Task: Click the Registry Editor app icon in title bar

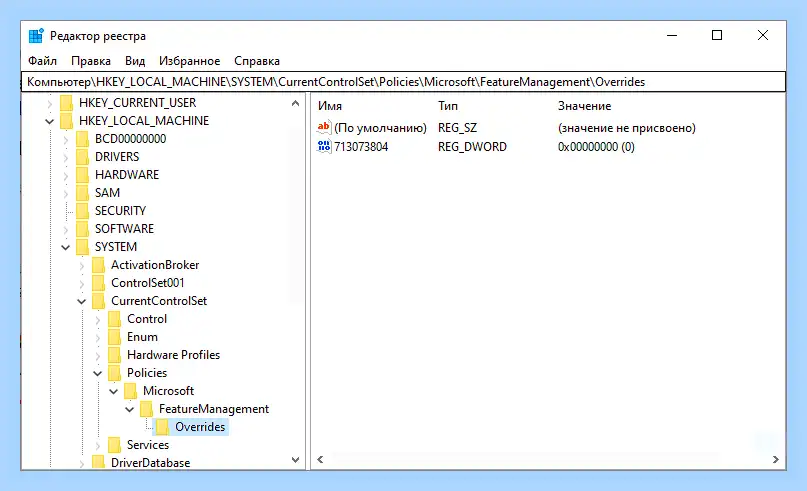Action: click(x=36, y=36)
